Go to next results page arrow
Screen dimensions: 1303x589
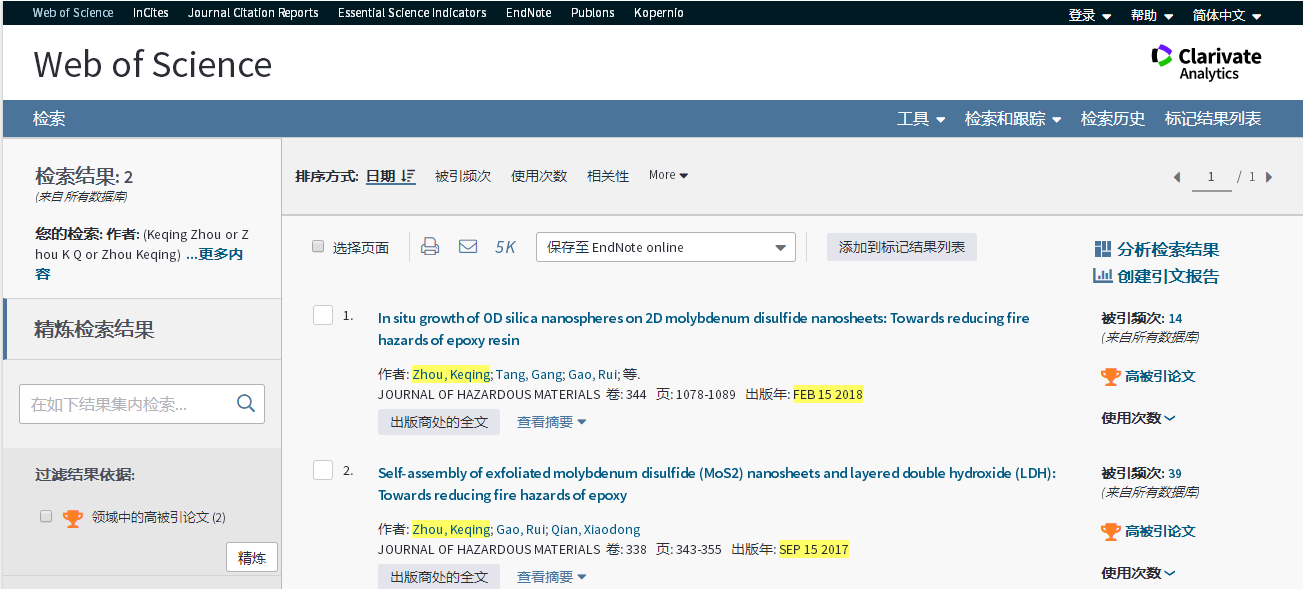click(x=1269, y=177)
